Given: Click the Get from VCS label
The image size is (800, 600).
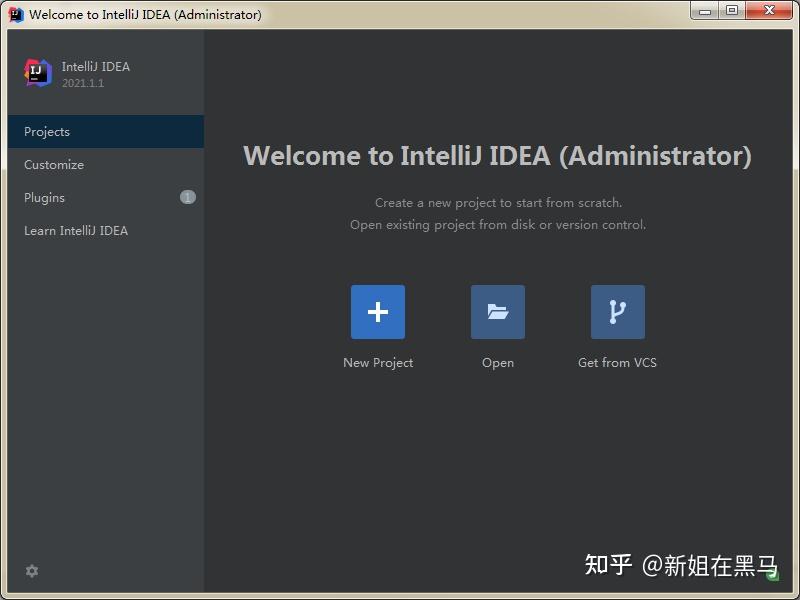Looking at the screenshot, I should coord(617,362).
